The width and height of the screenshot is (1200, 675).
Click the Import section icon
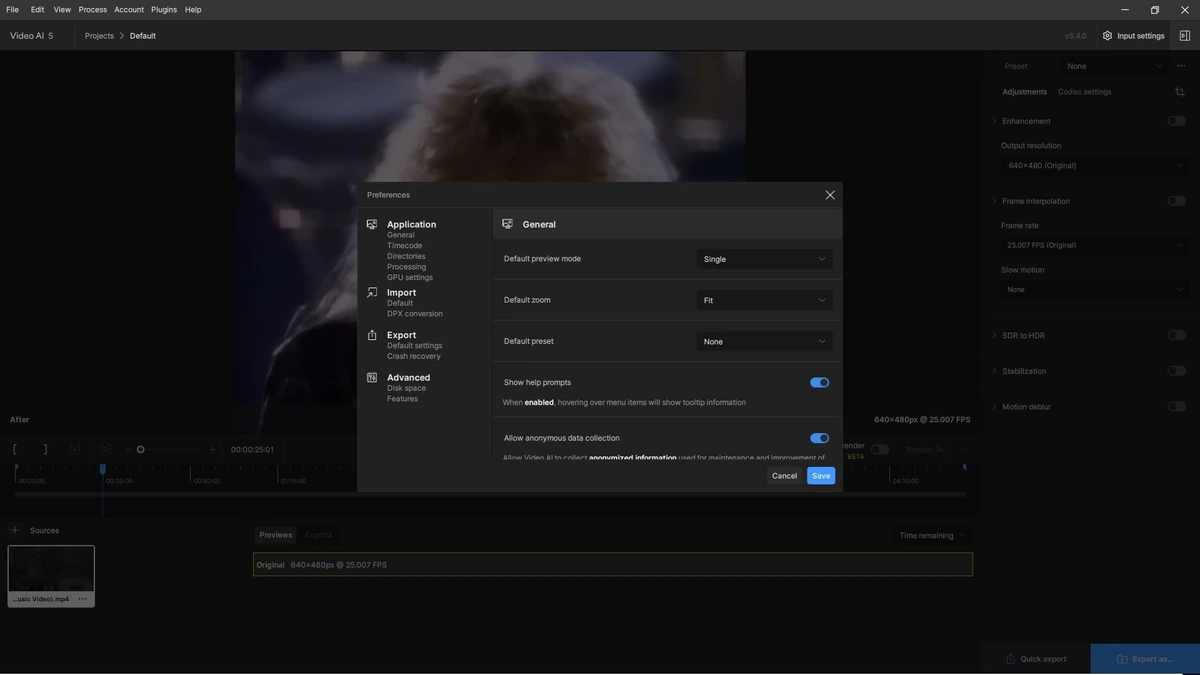(x=372, y=292)
